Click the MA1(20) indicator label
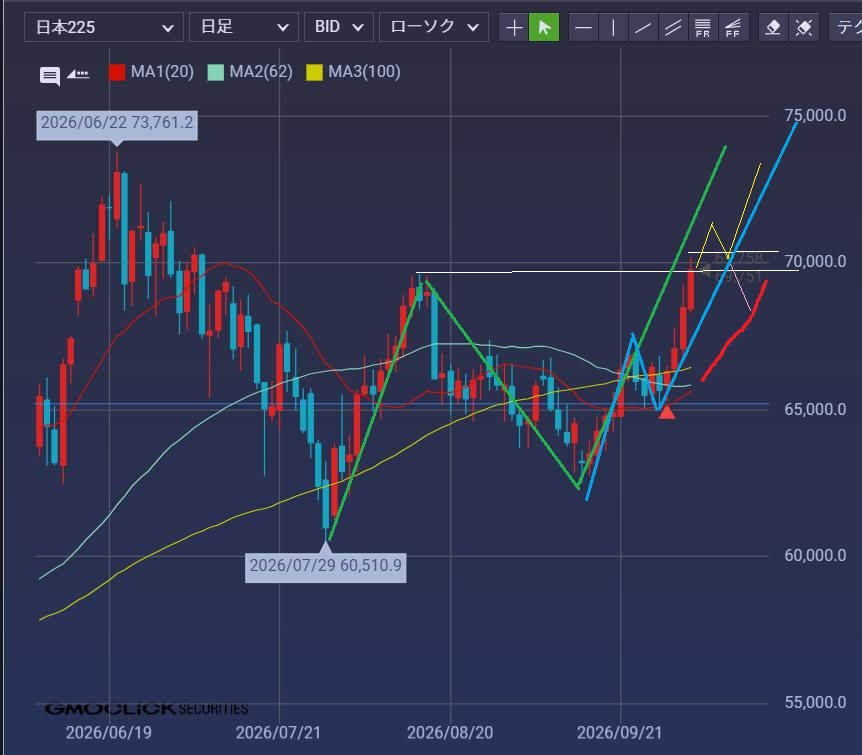 coord(162,71)
